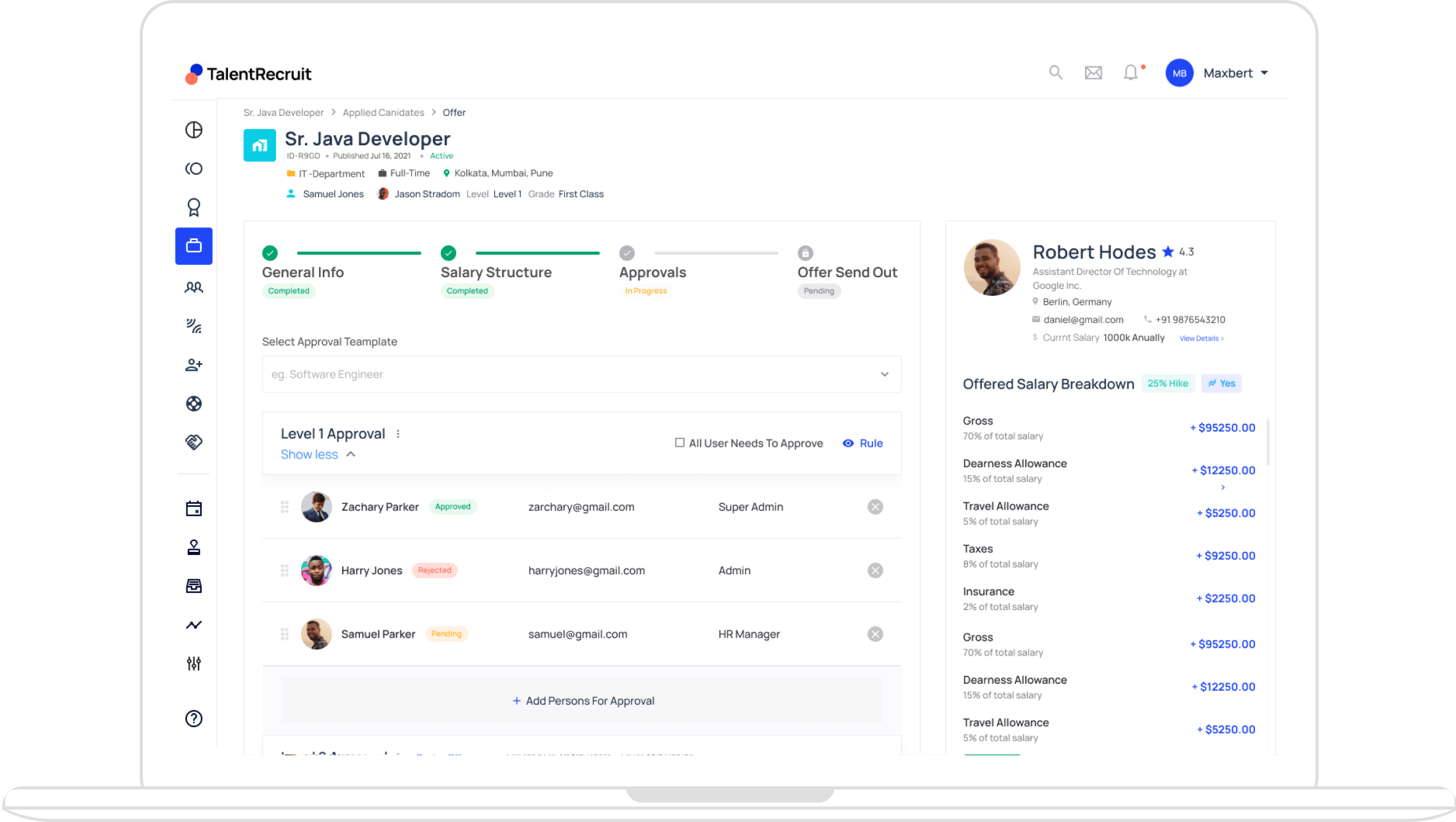Viewport: 1456px width, 822px height.
Task: View the approval Rule eye icon
Action: [x=848, y=443]
